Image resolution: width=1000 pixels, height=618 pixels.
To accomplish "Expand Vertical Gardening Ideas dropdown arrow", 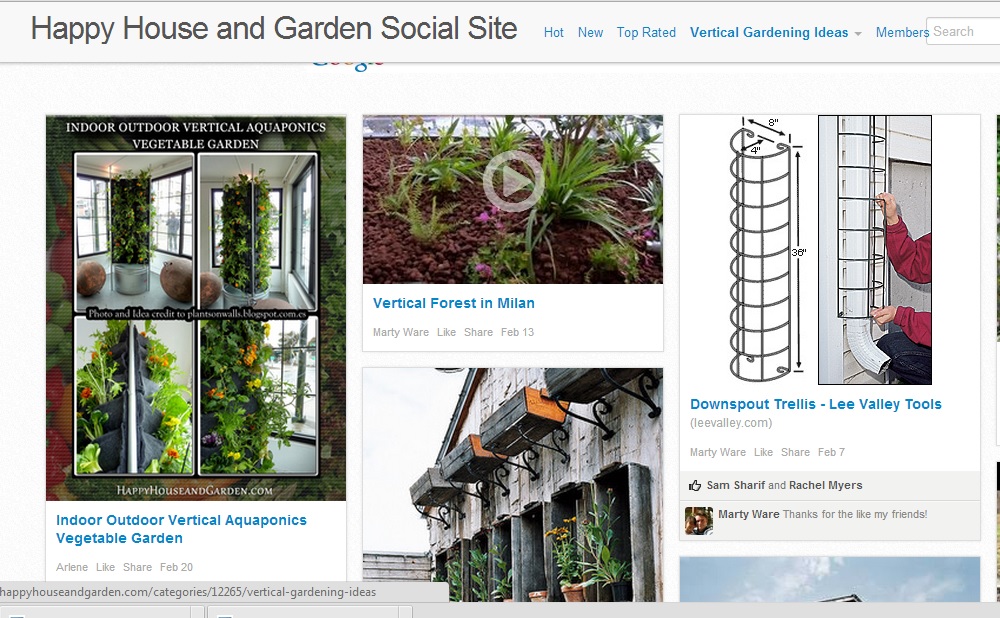I will coord(858,34).
